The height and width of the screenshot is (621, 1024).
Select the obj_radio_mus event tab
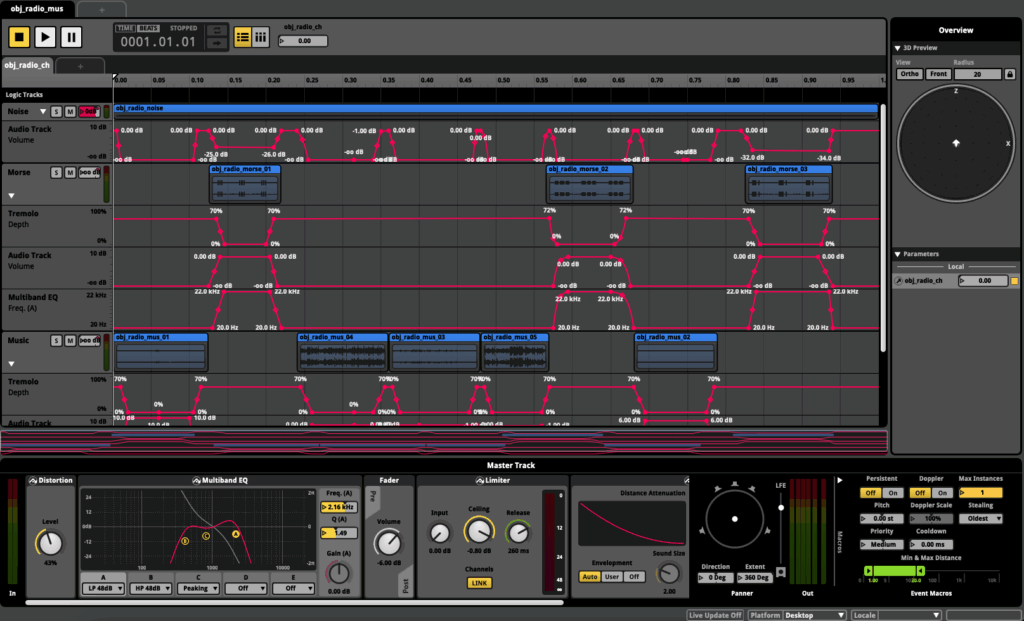tap(36, 8)
